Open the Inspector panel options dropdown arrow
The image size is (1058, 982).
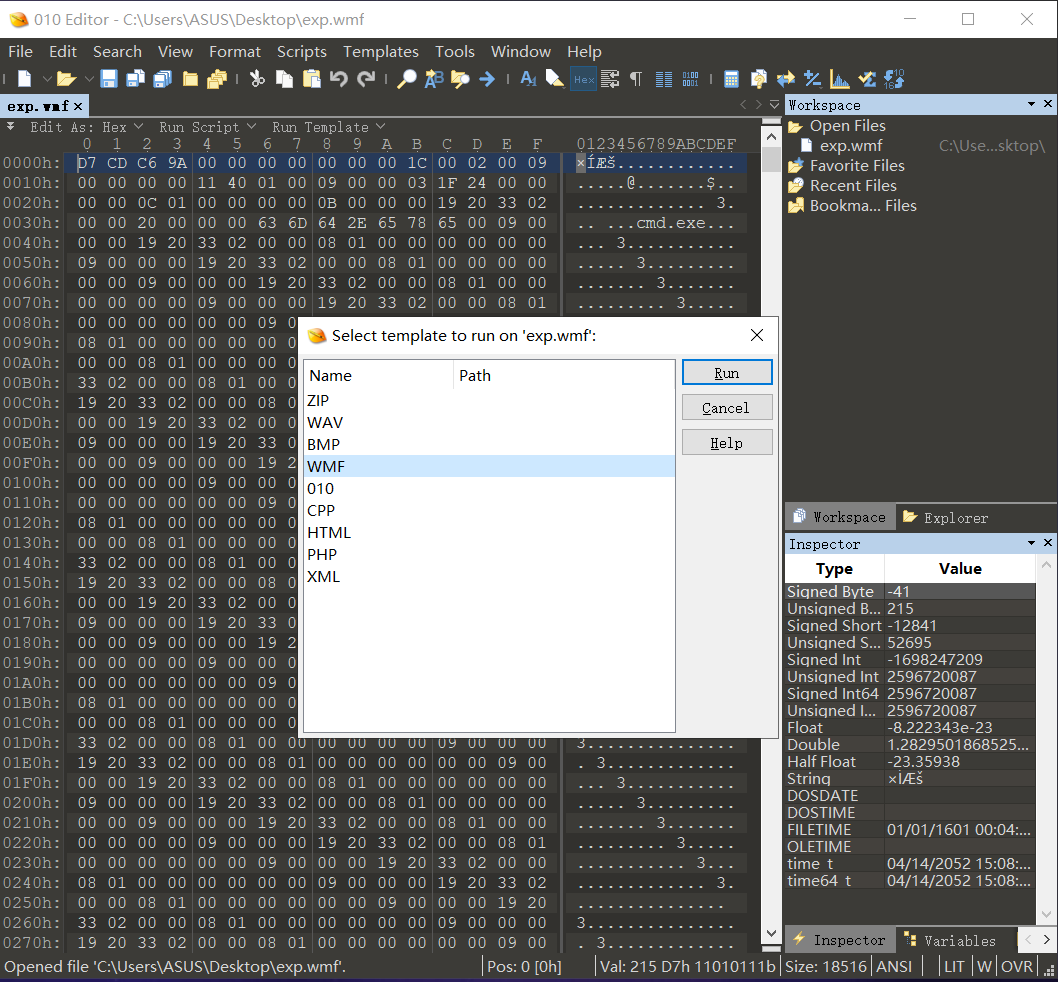click(1031, 543)
